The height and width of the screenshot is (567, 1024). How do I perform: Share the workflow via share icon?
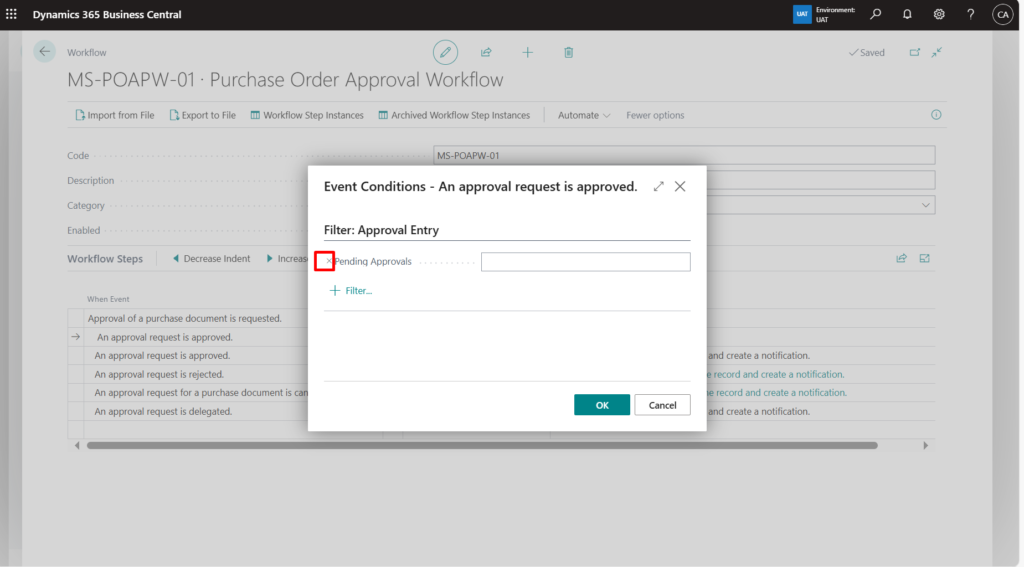486,52
